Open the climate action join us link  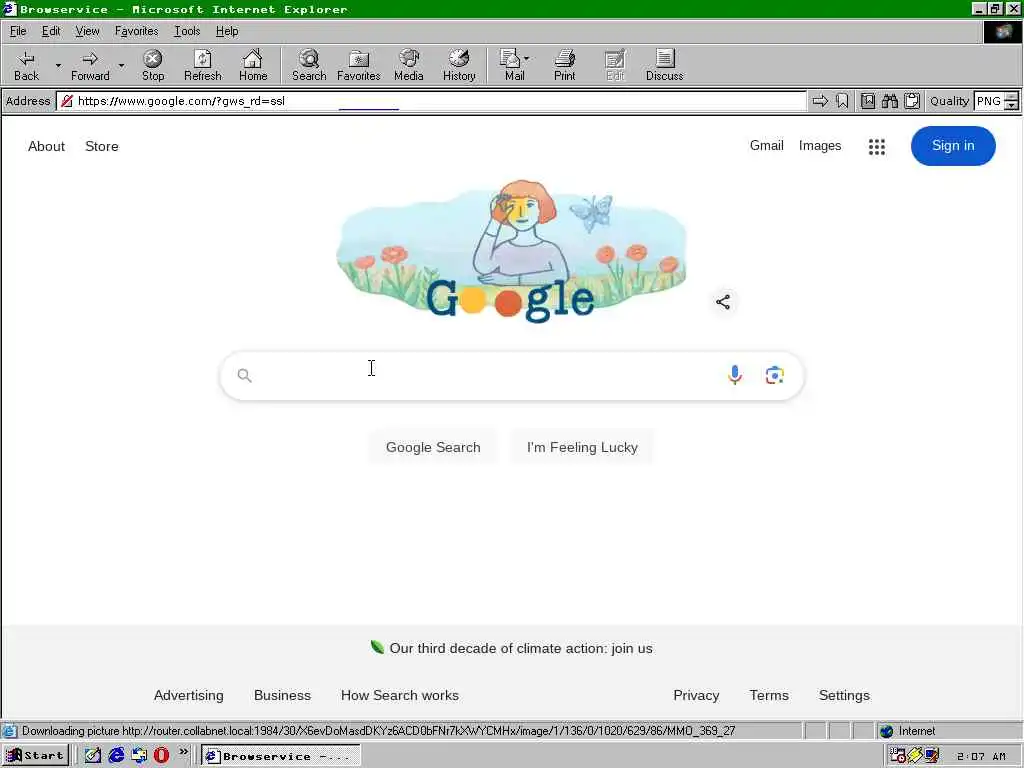[520, 648]
